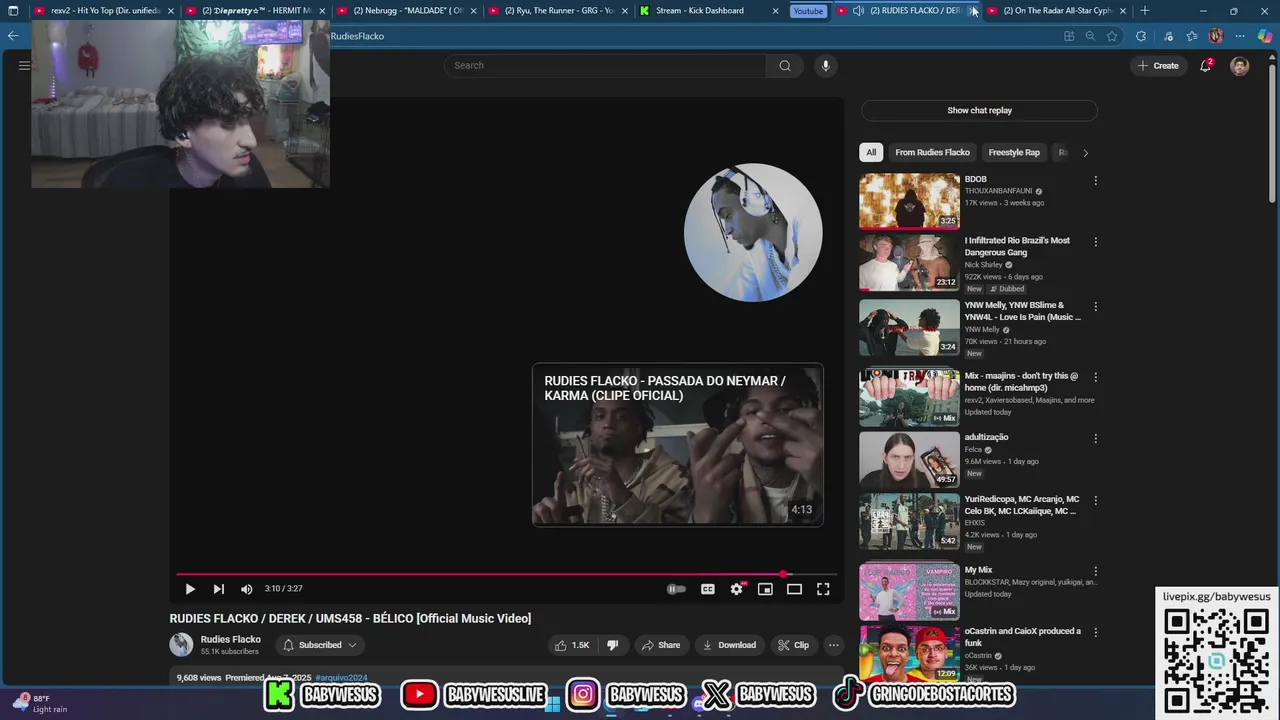This screenshot has width=1280, height=720.
Task: Zoom out with browser magnifier icon
Action: point(1090,36)
